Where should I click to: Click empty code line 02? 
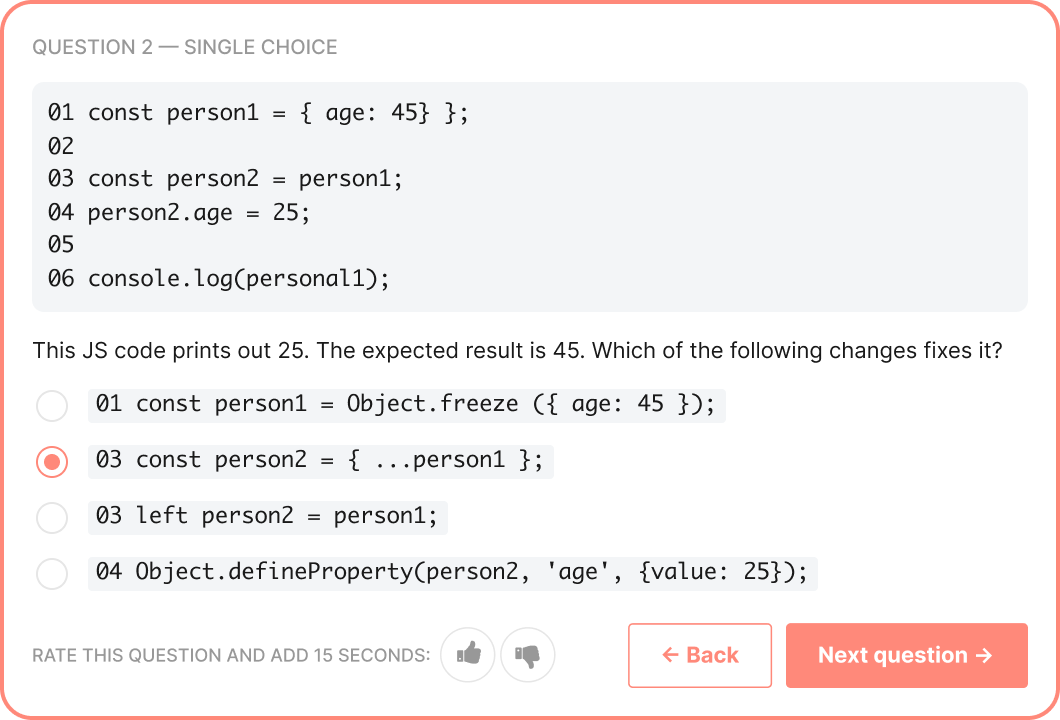point(61,146)
